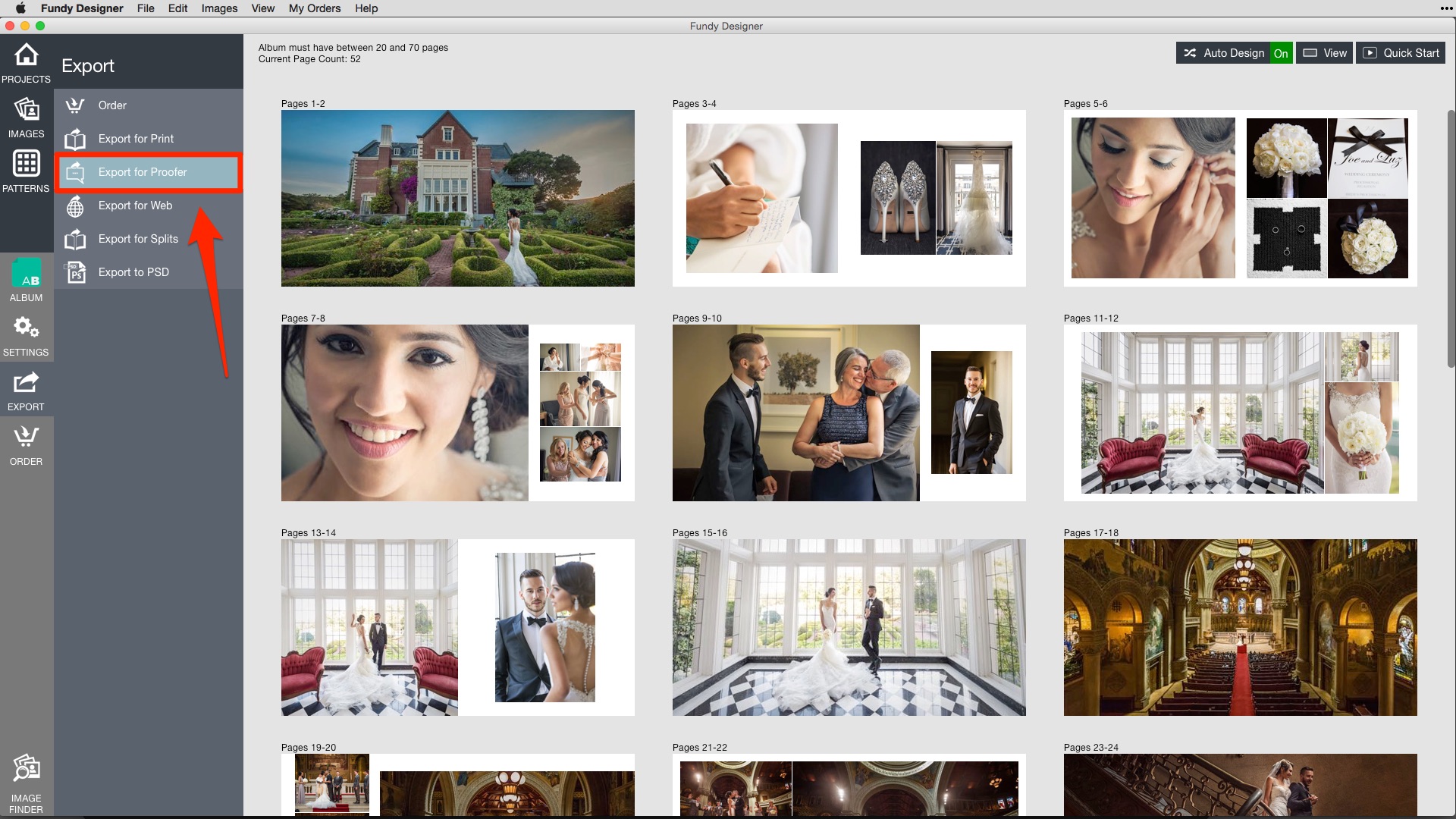Click the Order cart icon in Export list
The image size is (1456, 819).
point(74,105)
